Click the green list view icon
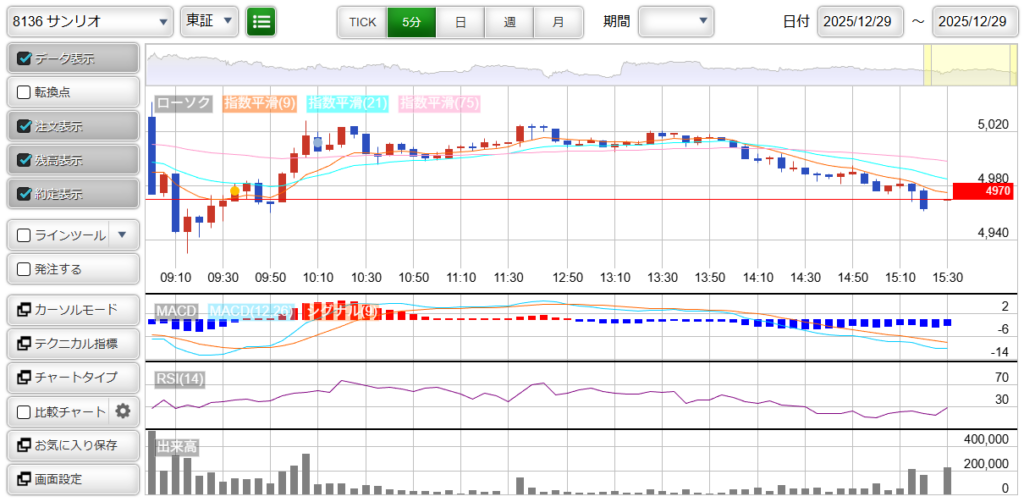This screenshot has height=502, width=1024. tap(261, 21)
